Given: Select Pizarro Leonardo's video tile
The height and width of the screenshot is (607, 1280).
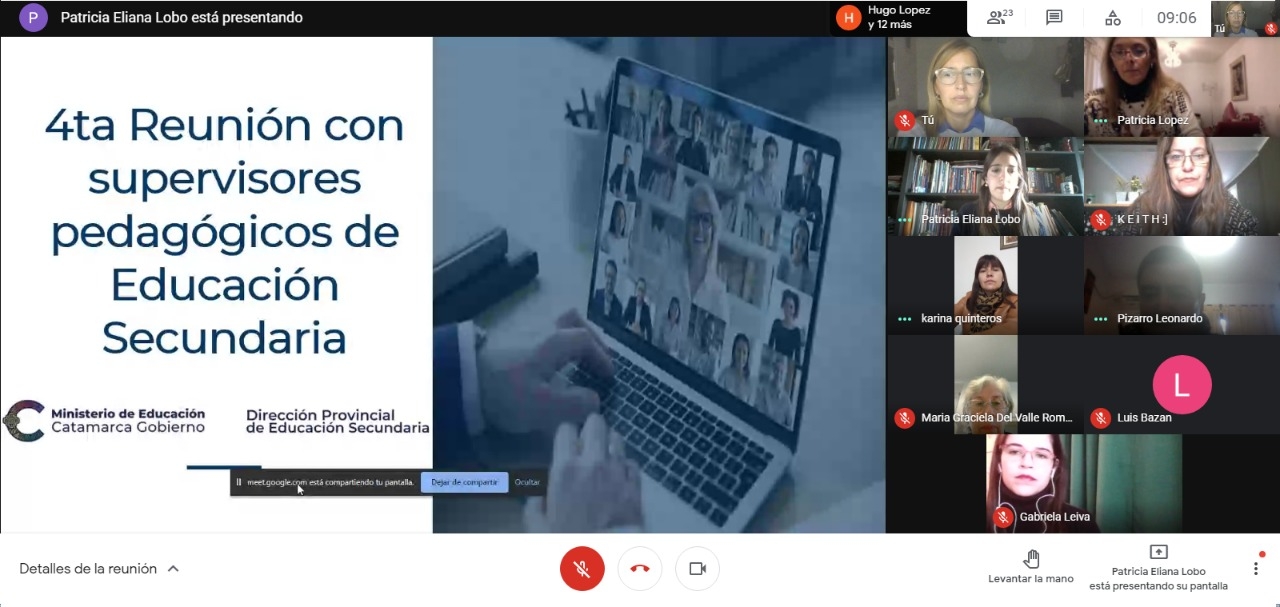Looking at the screenshot, I should (1181, 285).
